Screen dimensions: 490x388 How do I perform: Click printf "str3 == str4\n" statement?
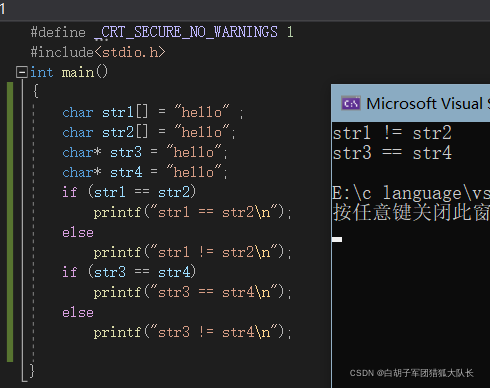point(193,292)
